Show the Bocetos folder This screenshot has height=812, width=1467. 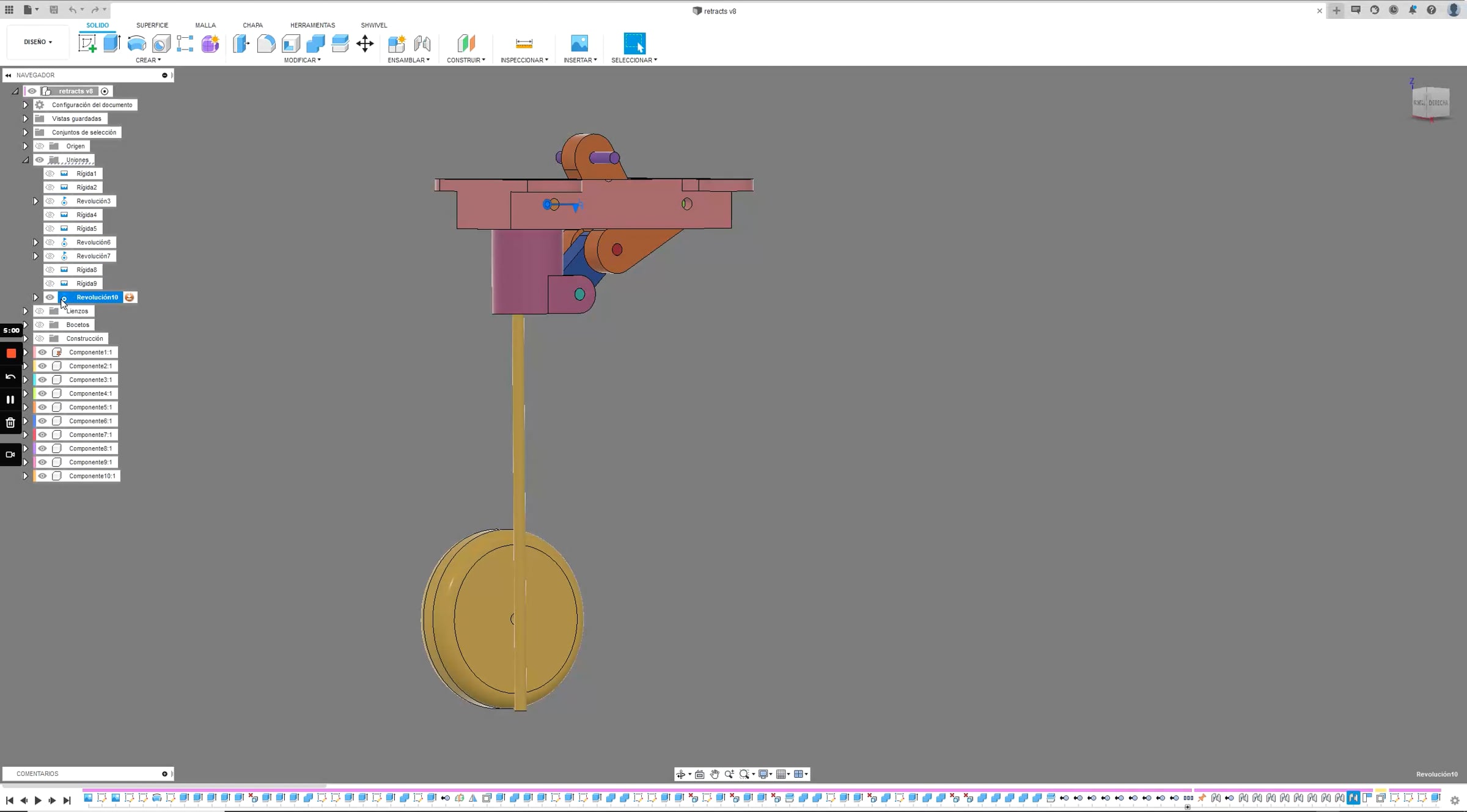pyautogui.click(x=40, y=325)
